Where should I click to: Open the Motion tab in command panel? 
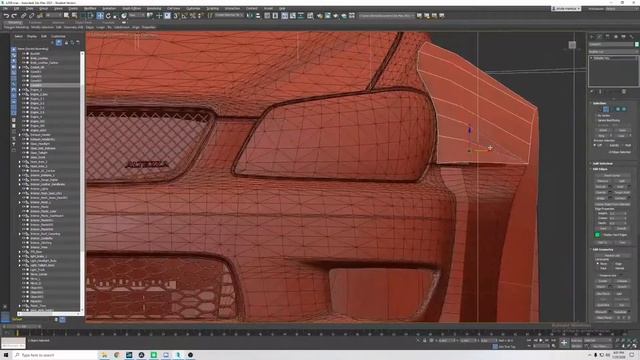coord(616,37)
